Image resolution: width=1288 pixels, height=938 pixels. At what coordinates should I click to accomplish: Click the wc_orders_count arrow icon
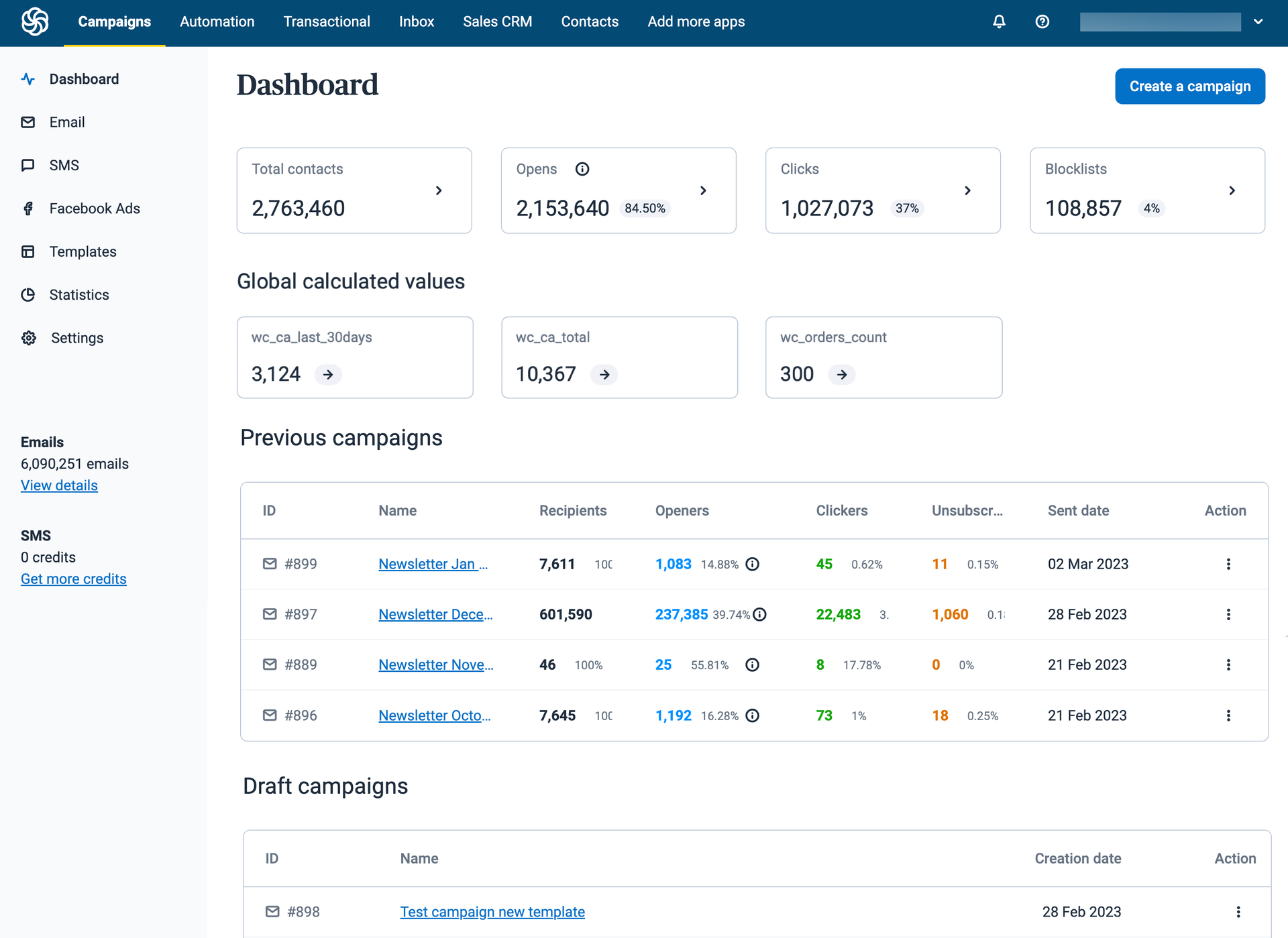pos(842,374)
